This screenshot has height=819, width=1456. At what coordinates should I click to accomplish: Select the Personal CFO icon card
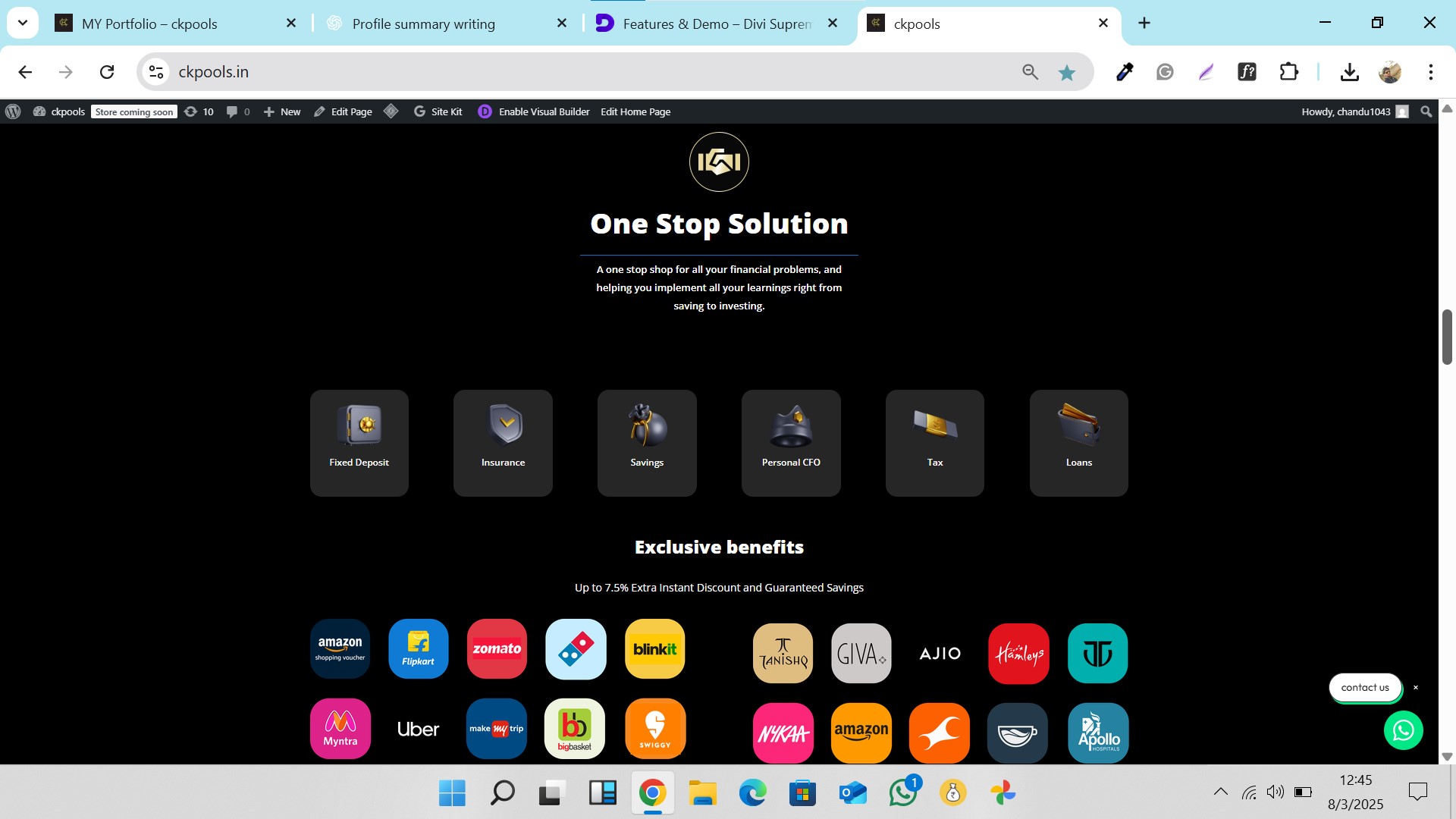(x=791, y=443)
